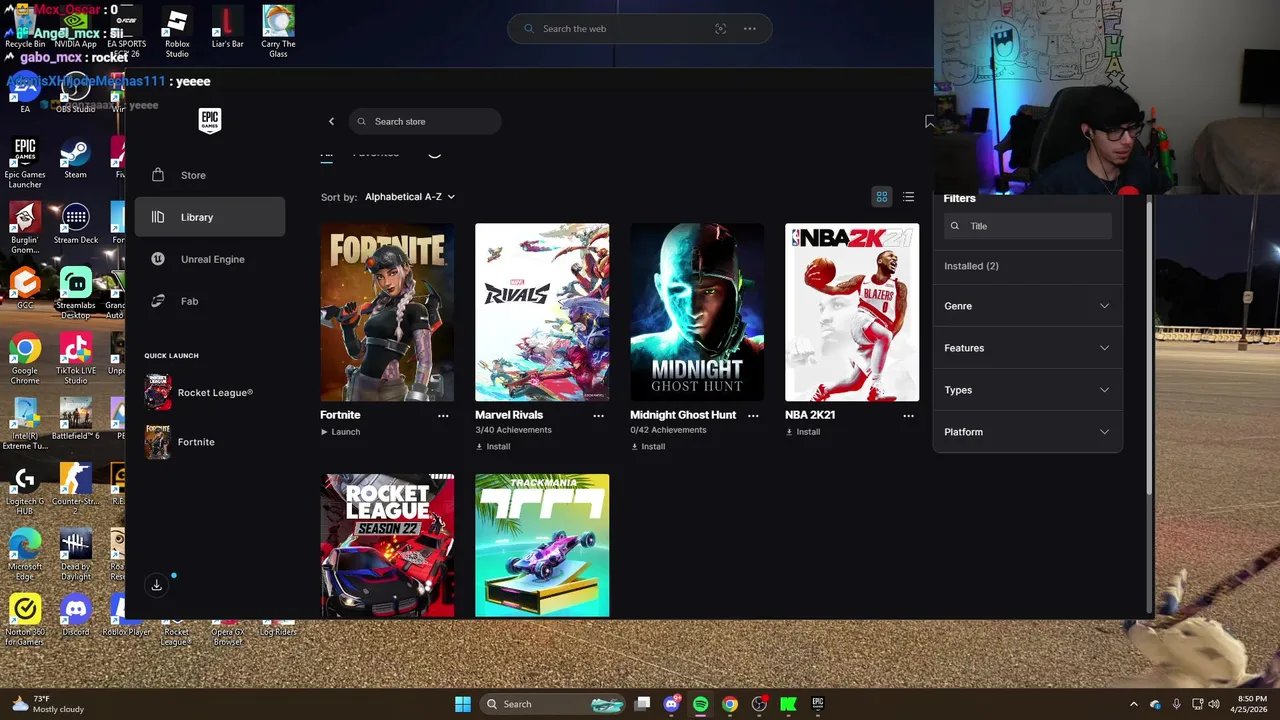Open Windows Start menu
1280x720 pixels.
click(x=462, y=704)
